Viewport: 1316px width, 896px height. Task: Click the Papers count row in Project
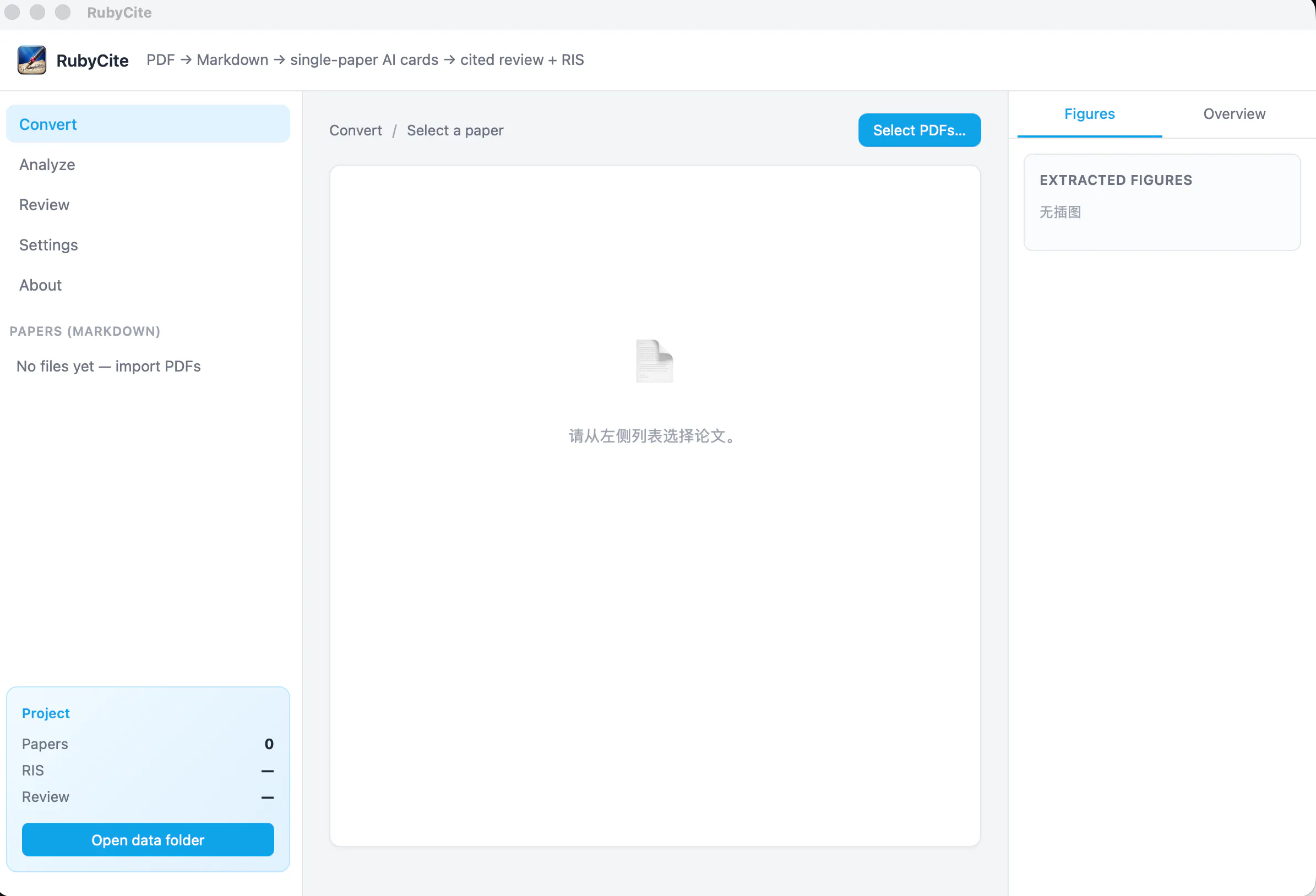[148, 744]
